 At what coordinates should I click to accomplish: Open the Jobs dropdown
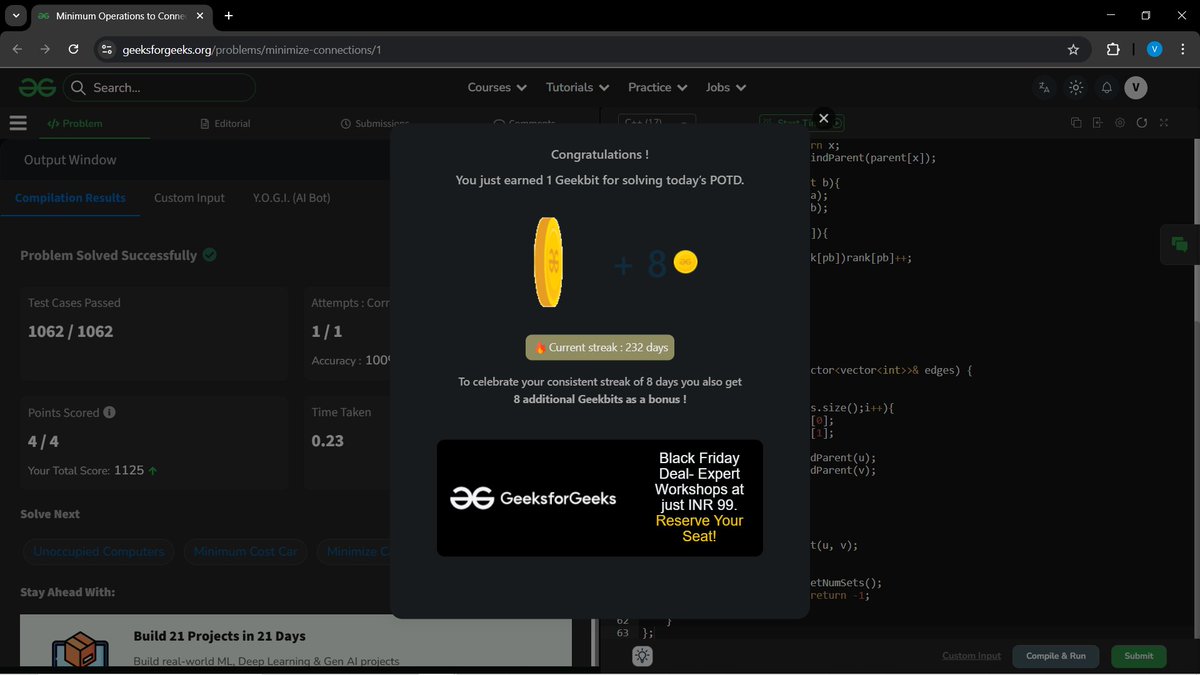[725, 87]
